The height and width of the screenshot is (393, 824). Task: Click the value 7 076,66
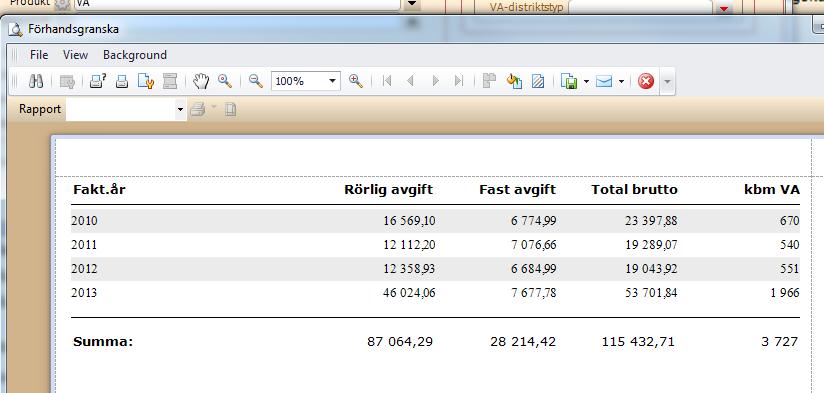click(x=533, y=245)
